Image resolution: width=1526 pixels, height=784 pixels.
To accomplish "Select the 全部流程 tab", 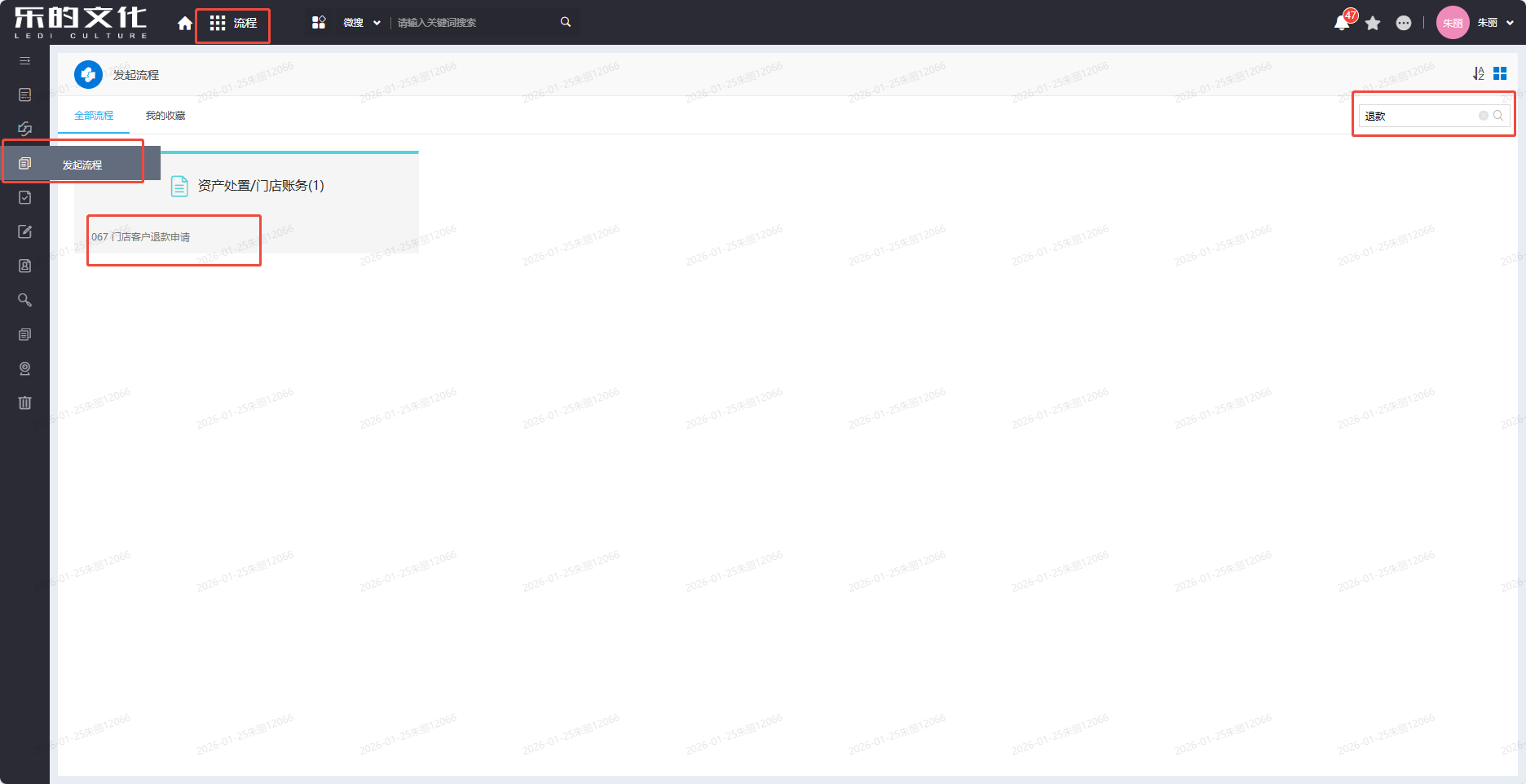I will (94, 116).
